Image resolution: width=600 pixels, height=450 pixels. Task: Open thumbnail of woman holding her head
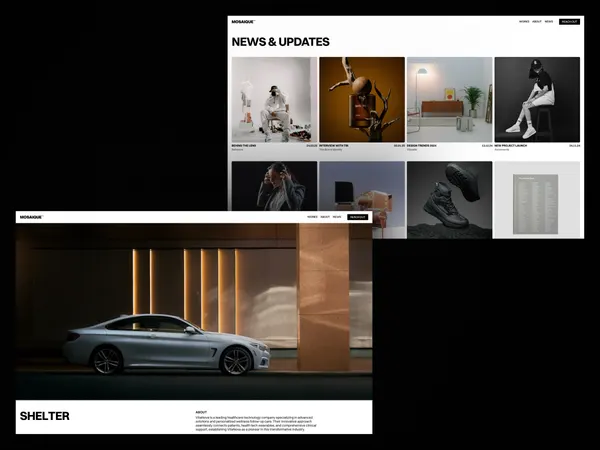(x=274, y=186)
